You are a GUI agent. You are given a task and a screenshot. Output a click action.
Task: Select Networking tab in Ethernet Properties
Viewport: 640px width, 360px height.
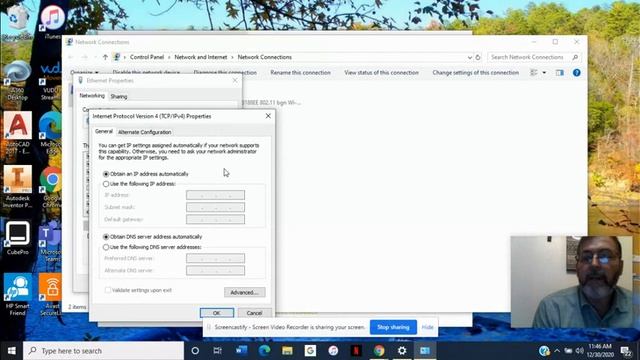[x=92, y=96]
